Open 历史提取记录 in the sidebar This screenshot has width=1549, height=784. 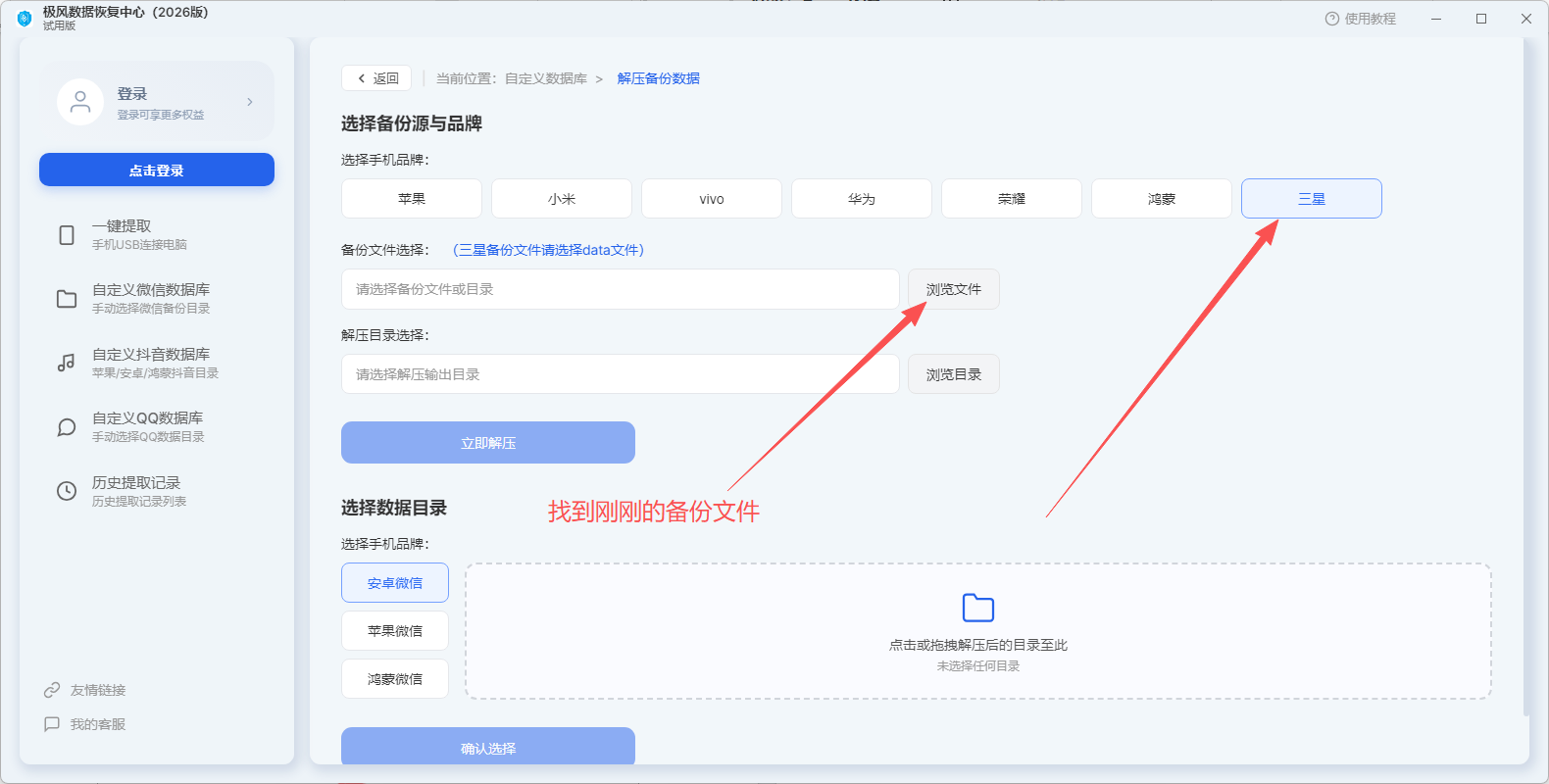[157, 491]
